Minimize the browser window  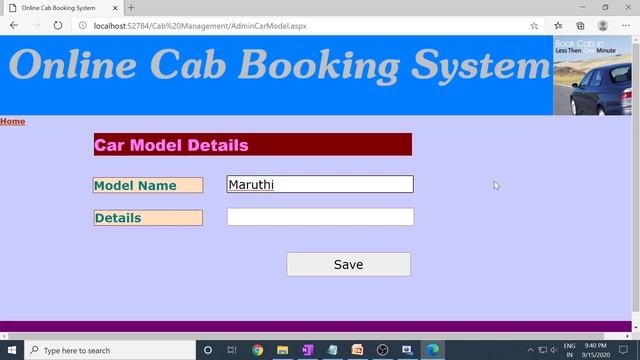coord(582,7)
